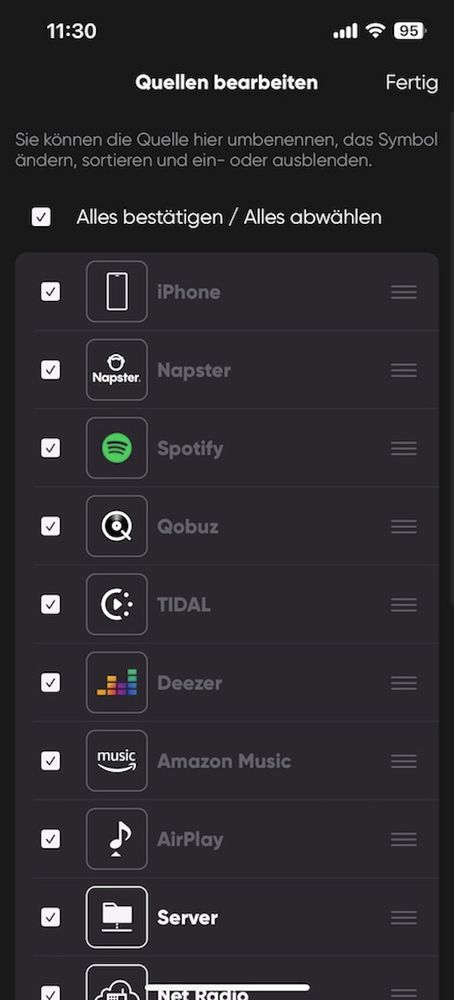The image size is (454, 1000).
Task: Hide the AirPlay source via its checkbox
Action: 50,839
